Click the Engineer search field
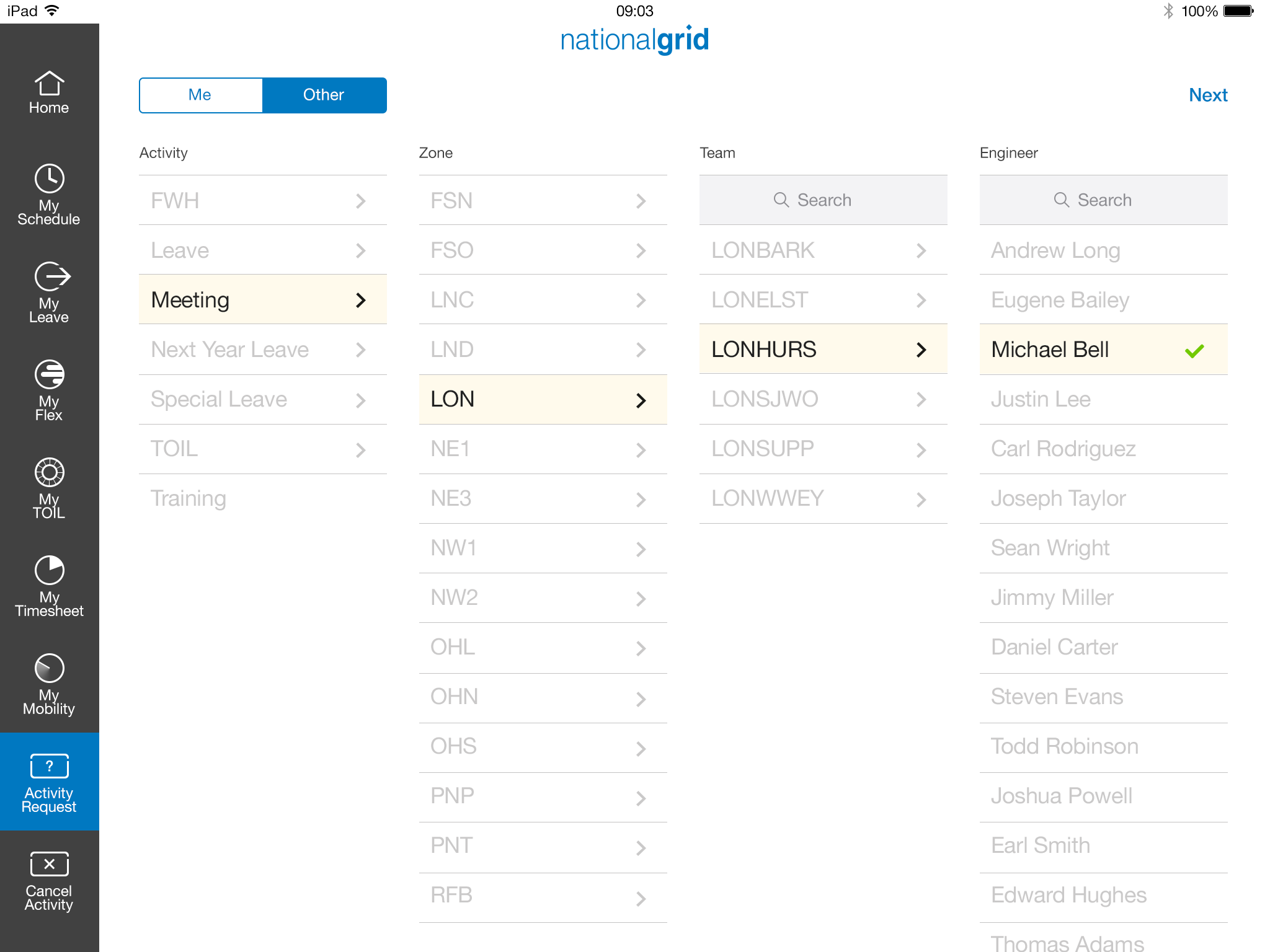This screenshot has width=1270, height=952. [x=1103, y=200]
